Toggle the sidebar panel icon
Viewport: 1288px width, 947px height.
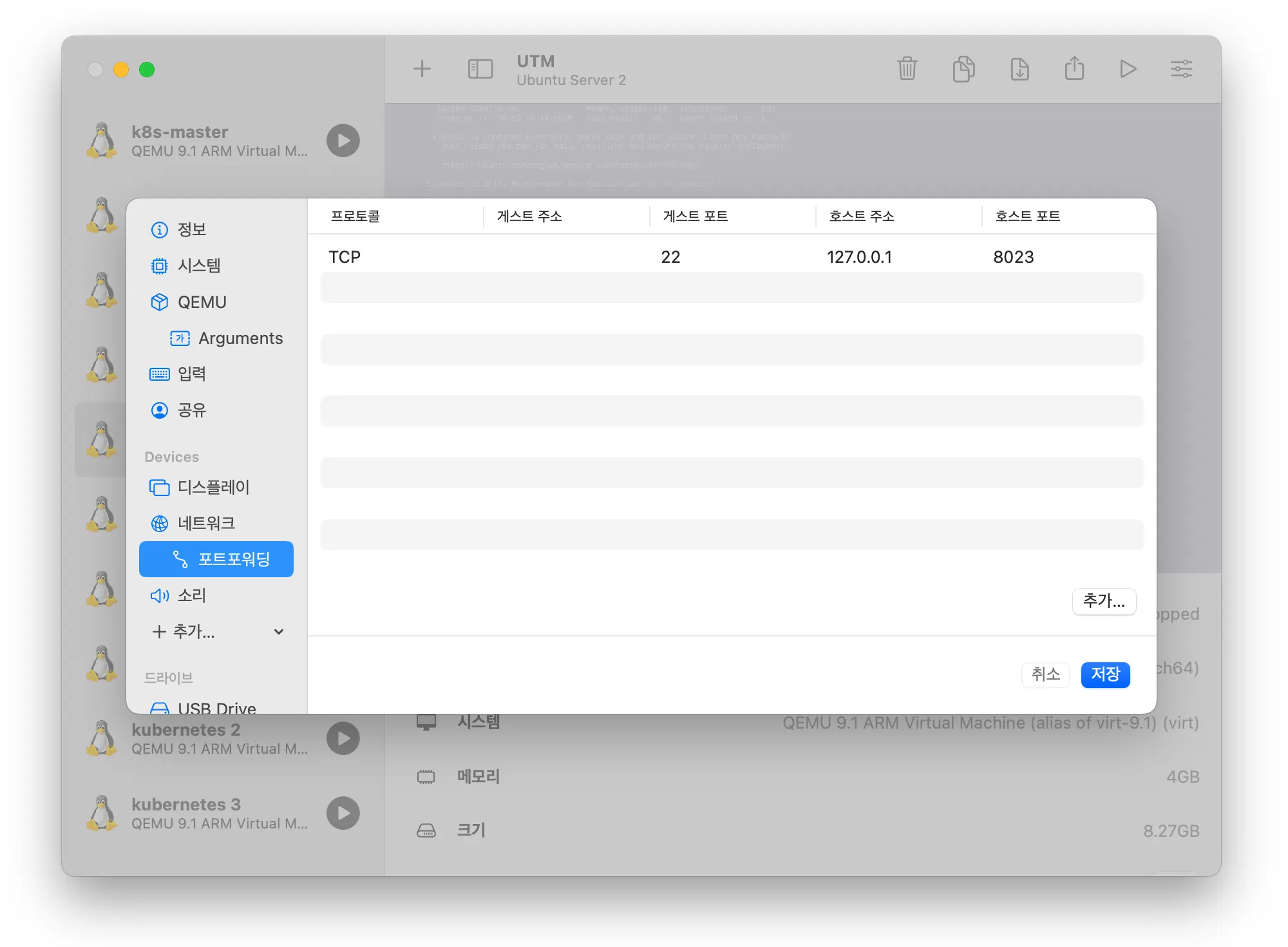click(x=480, y=68)
